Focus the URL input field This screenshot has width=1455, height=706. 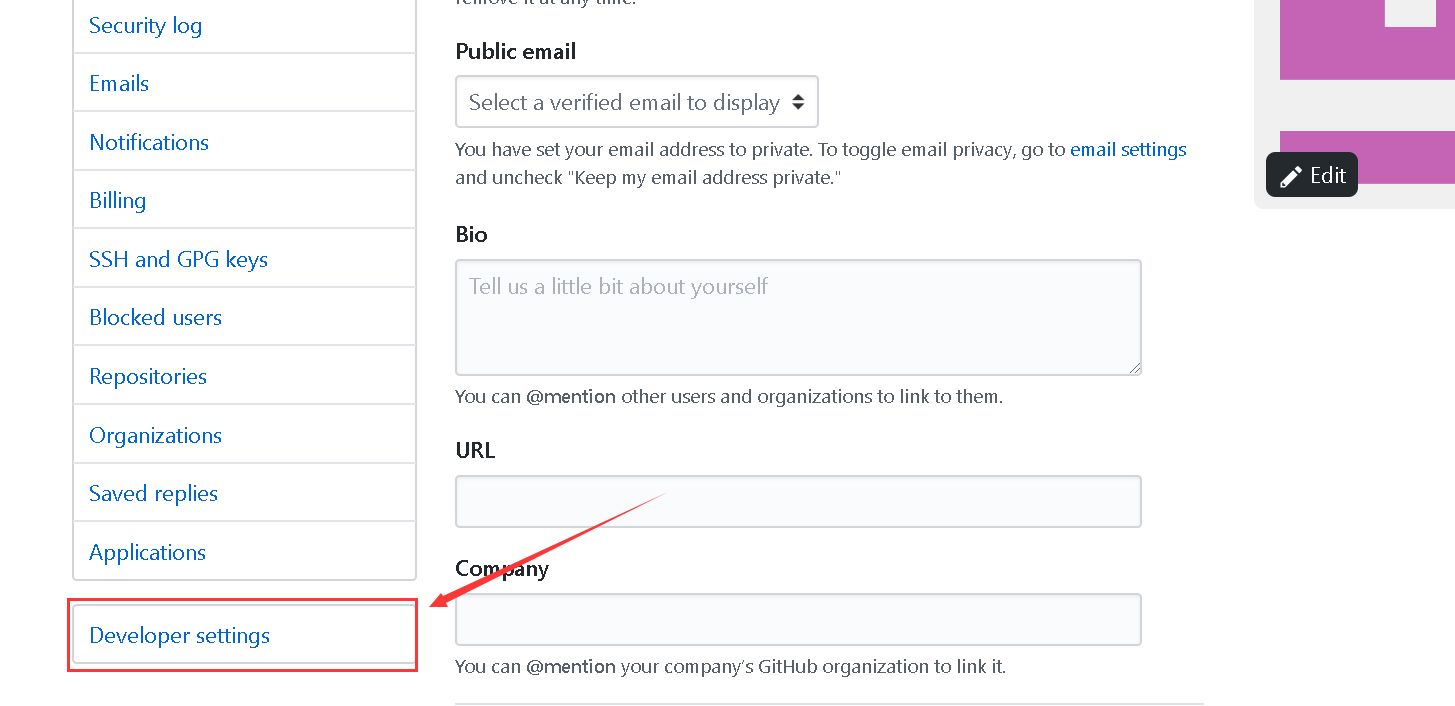798,501
